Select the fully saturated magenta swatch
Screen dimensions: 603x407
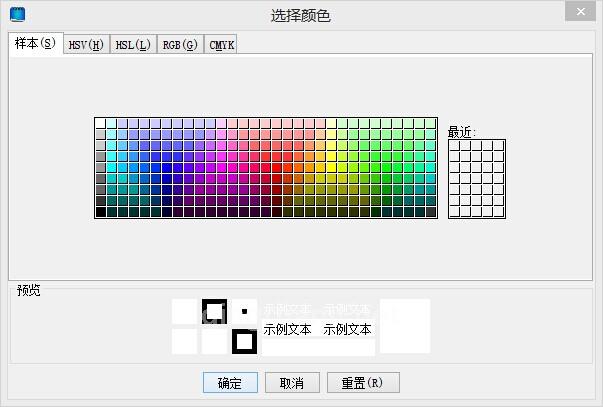pyautogui.click(x=222, y=168)
